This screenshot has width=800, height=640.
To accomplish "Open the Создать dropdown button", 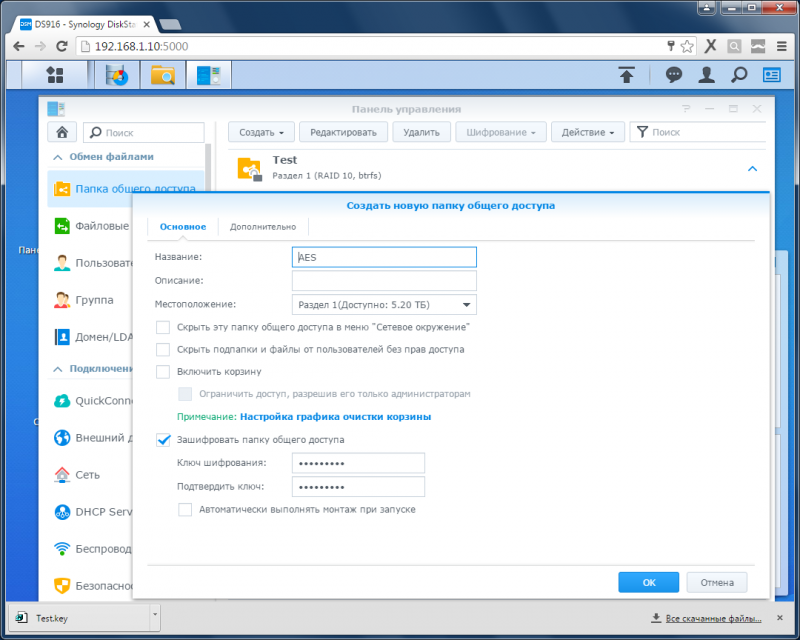I will tap(261, 132).
